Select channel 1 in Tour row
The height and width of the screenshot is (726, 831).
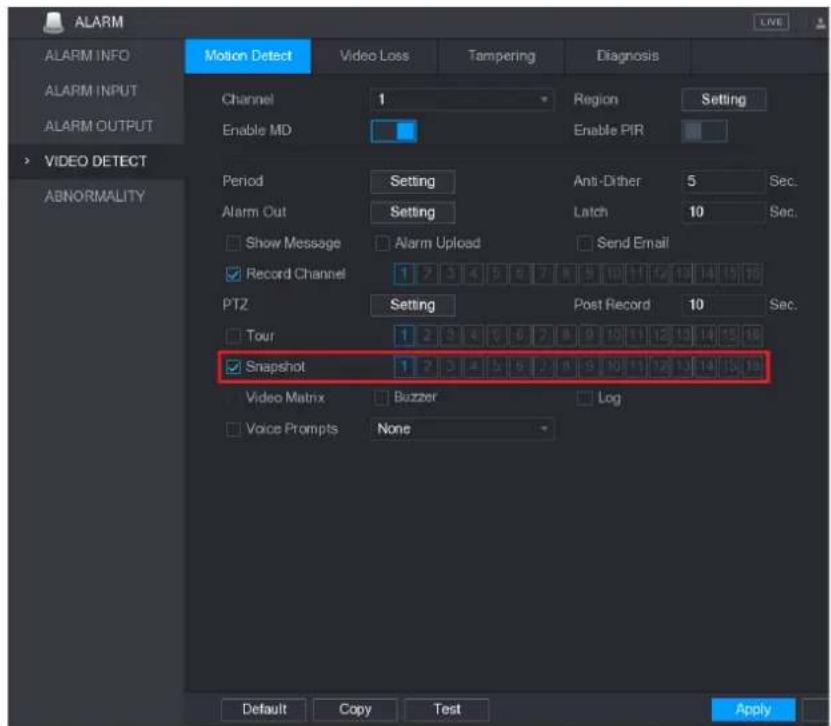[404, 335]
